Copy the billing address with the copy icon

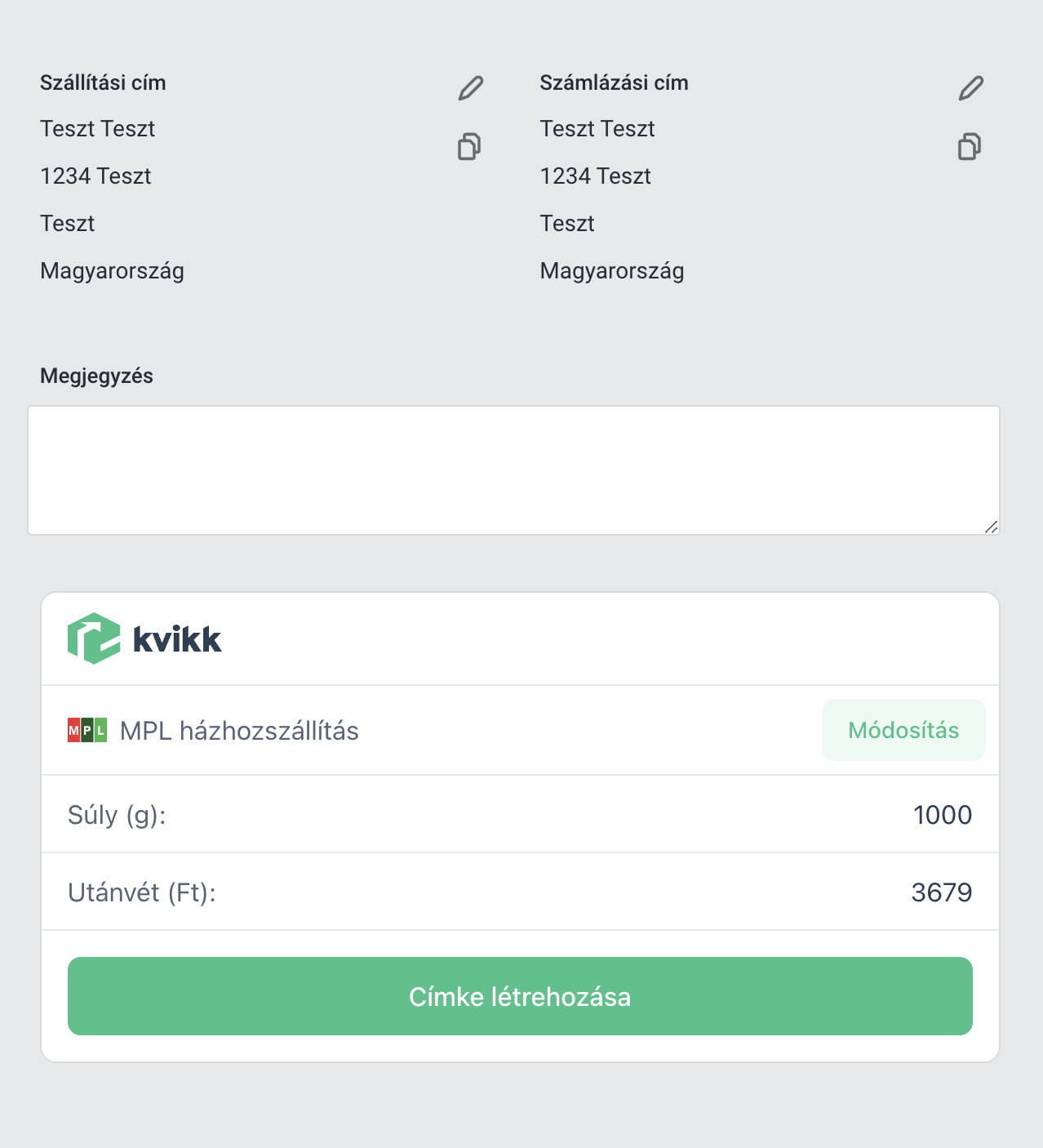pos(970,147)
